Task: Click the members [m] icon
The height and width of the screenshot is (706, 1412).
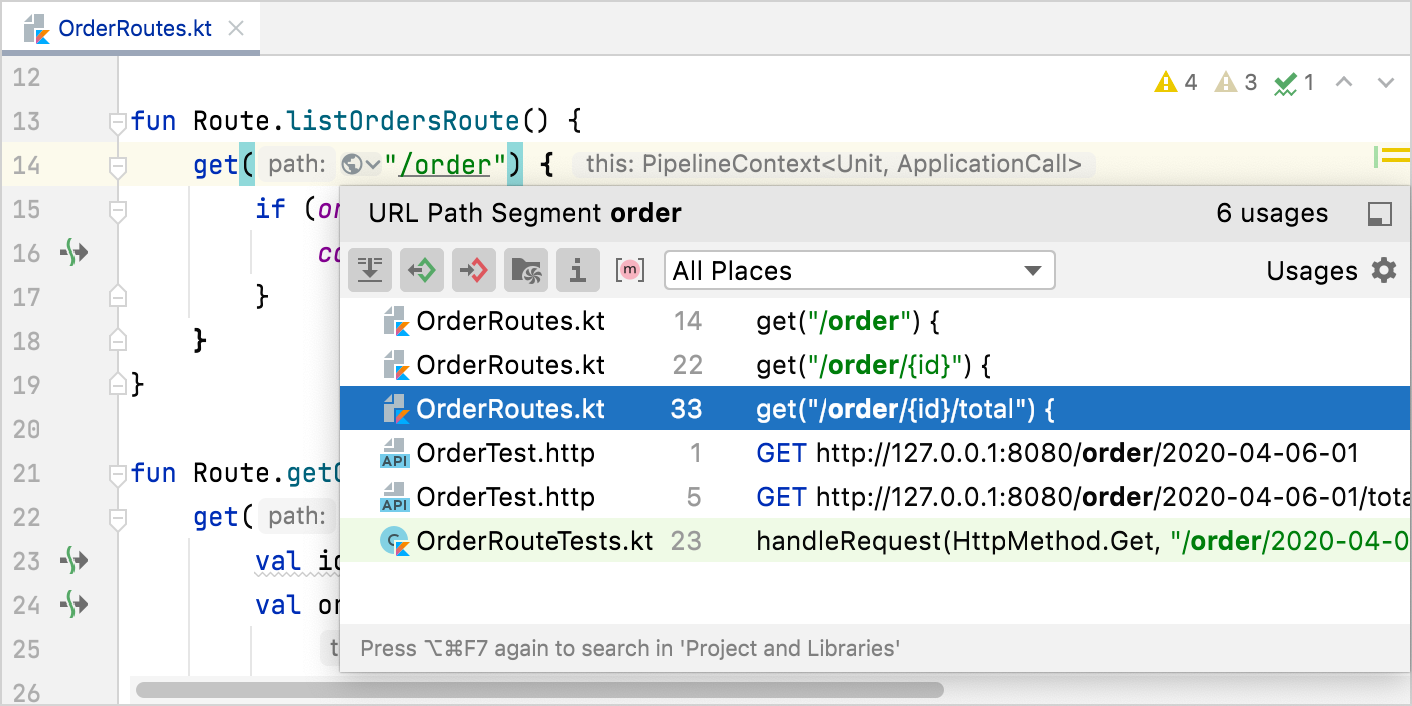Action: [x=630, y=270]
